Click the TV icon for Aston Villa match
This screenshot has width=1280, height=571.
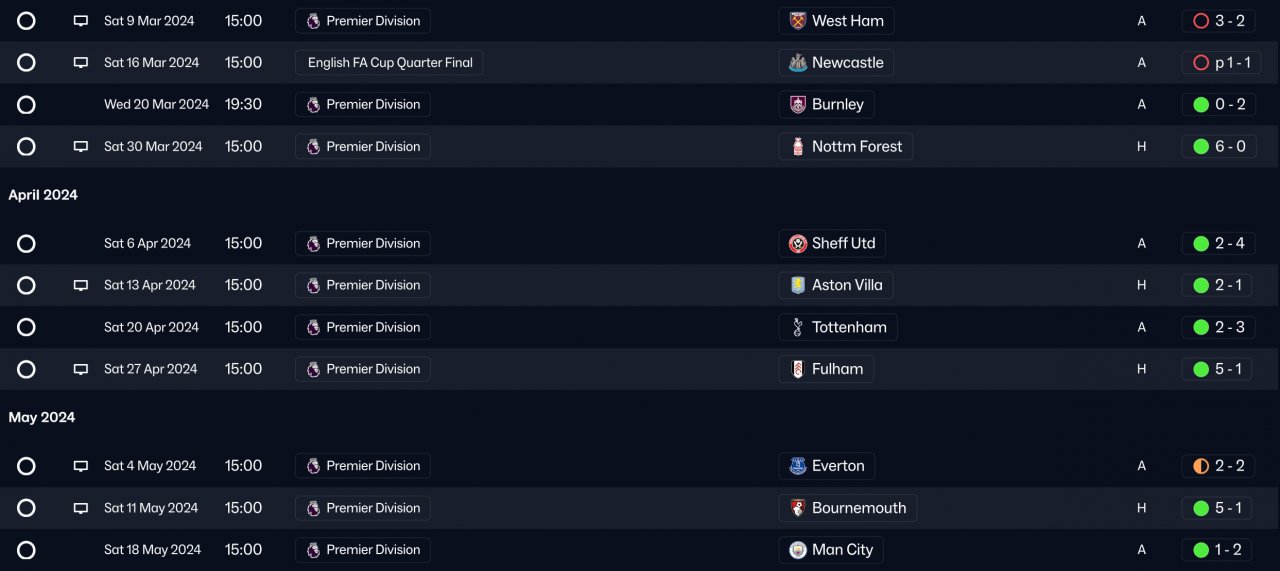[x=81, y=285]
